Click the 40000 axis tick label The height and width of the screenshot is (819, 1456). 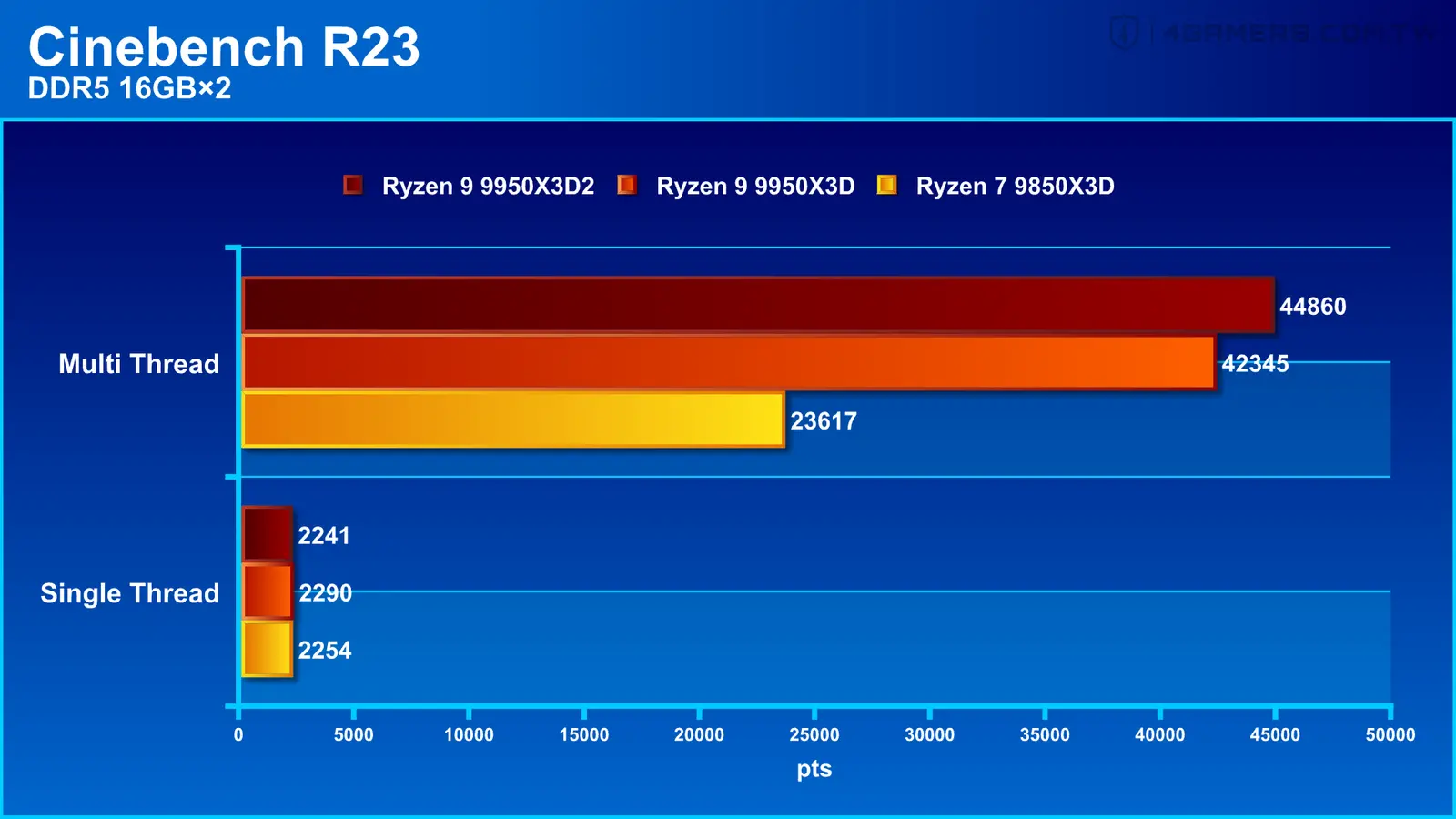tap(1160, 735)
